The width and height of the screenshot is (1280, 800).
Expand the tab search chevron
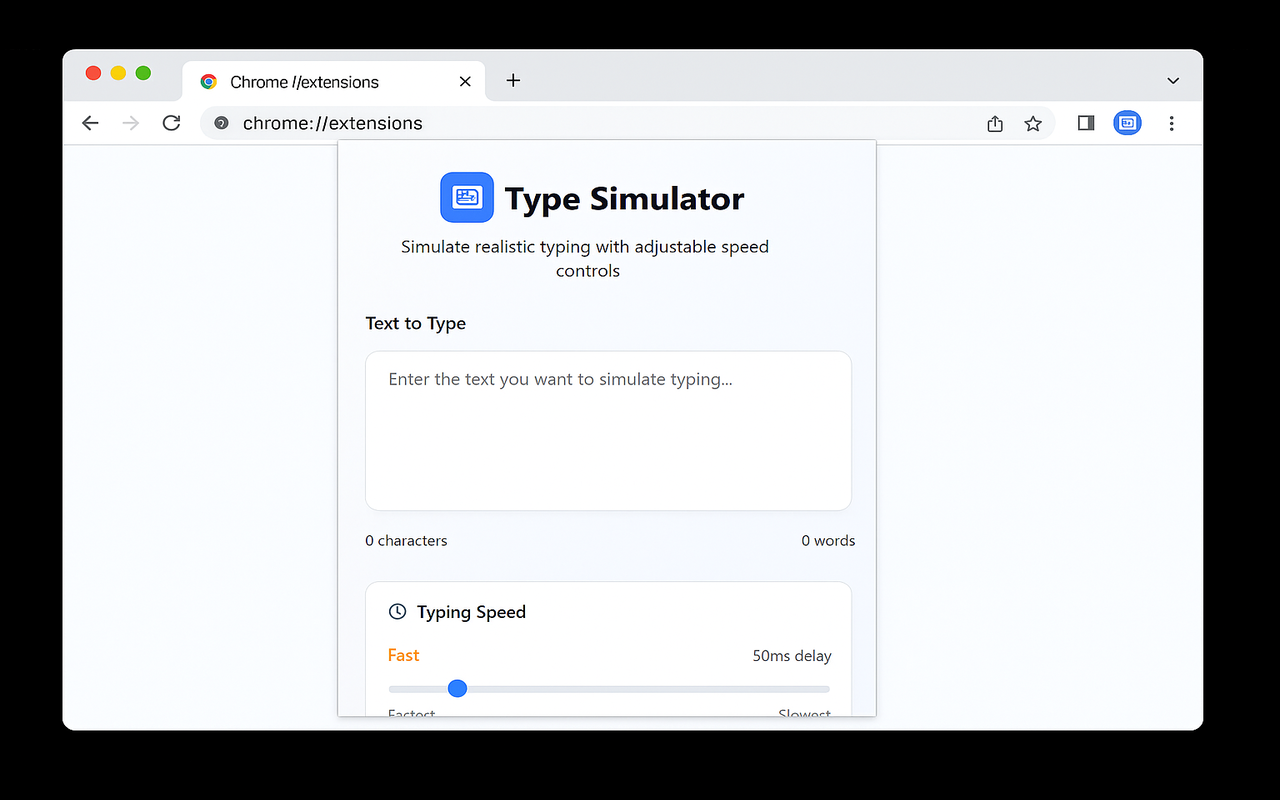tap(1171, 81)
